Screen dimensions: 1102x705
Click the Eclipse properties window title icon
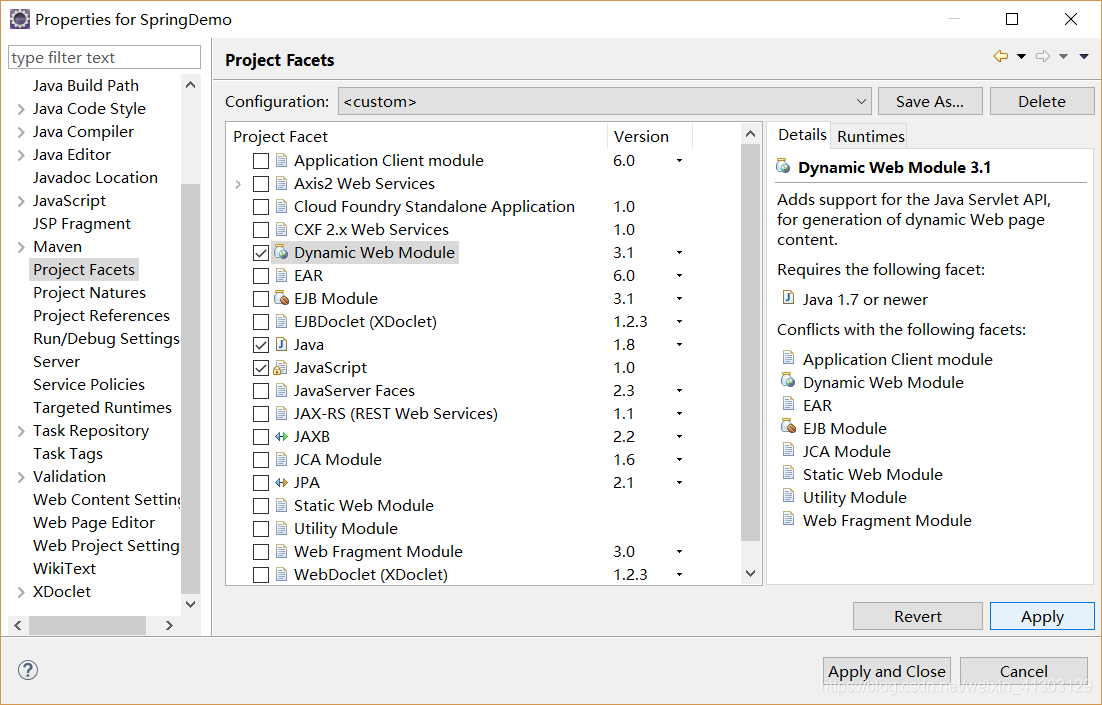20,19
